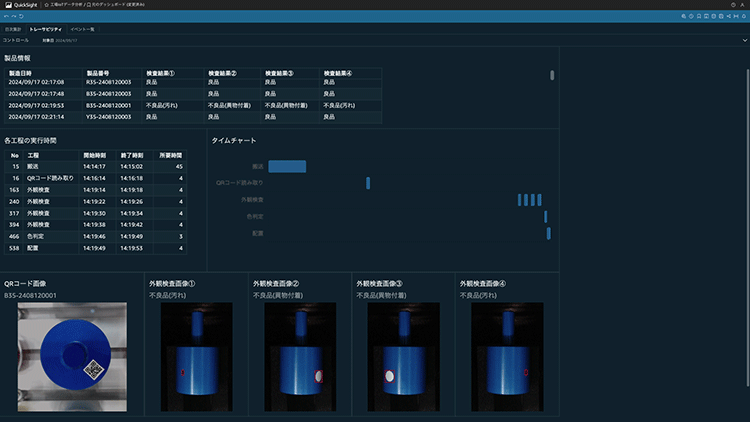Click the undo arrow in the toolbar
750x422 pixels.
click(x=5, y=17)
